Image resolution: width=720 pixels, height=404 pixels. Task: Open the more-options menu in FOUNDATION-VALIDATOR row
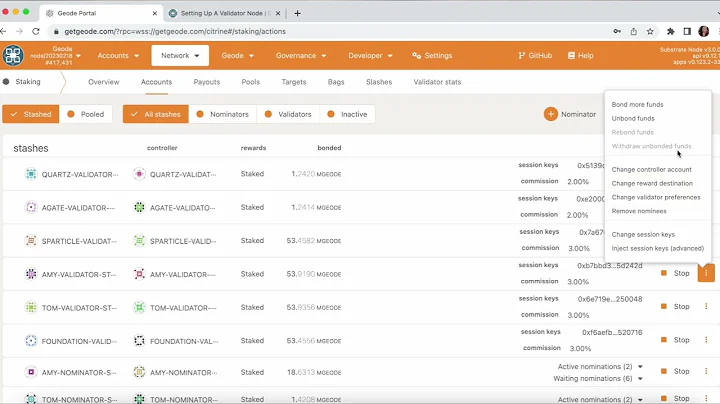click(x=706, y=340)
